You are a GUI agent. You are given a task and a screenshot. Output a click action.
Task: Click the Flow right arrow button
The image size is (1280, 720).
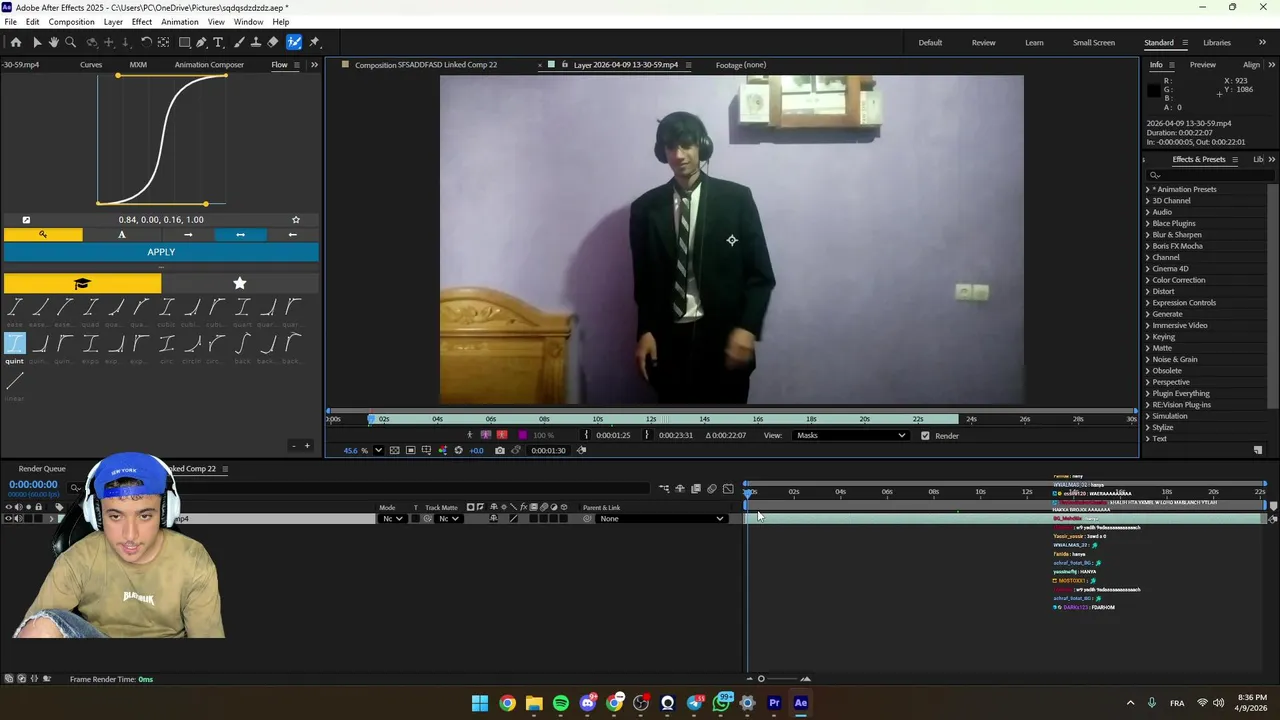[x=188, y=234]
